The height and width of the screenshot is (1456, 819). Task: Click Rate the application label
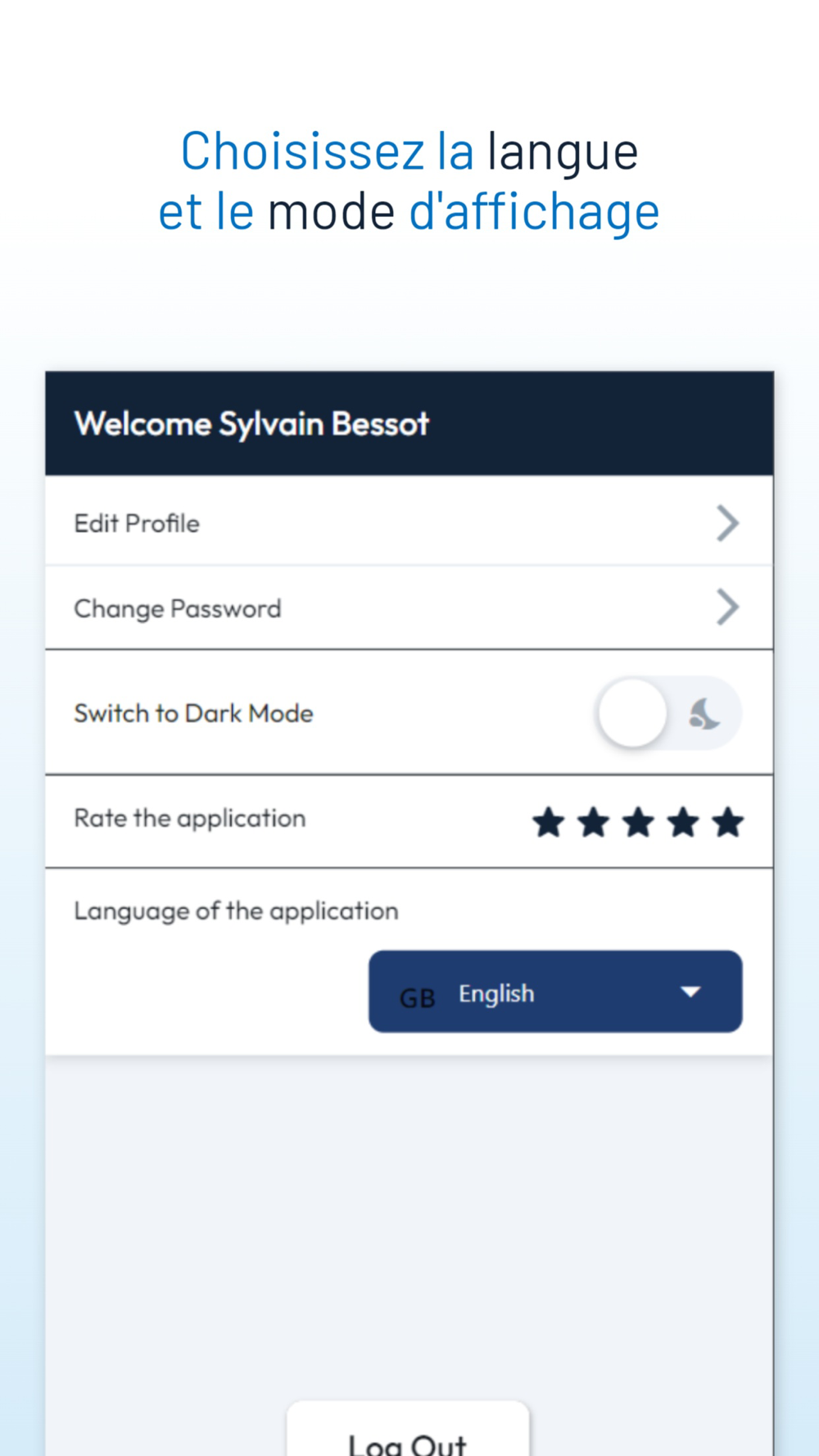pyautogui.click(x=190, y=818)
